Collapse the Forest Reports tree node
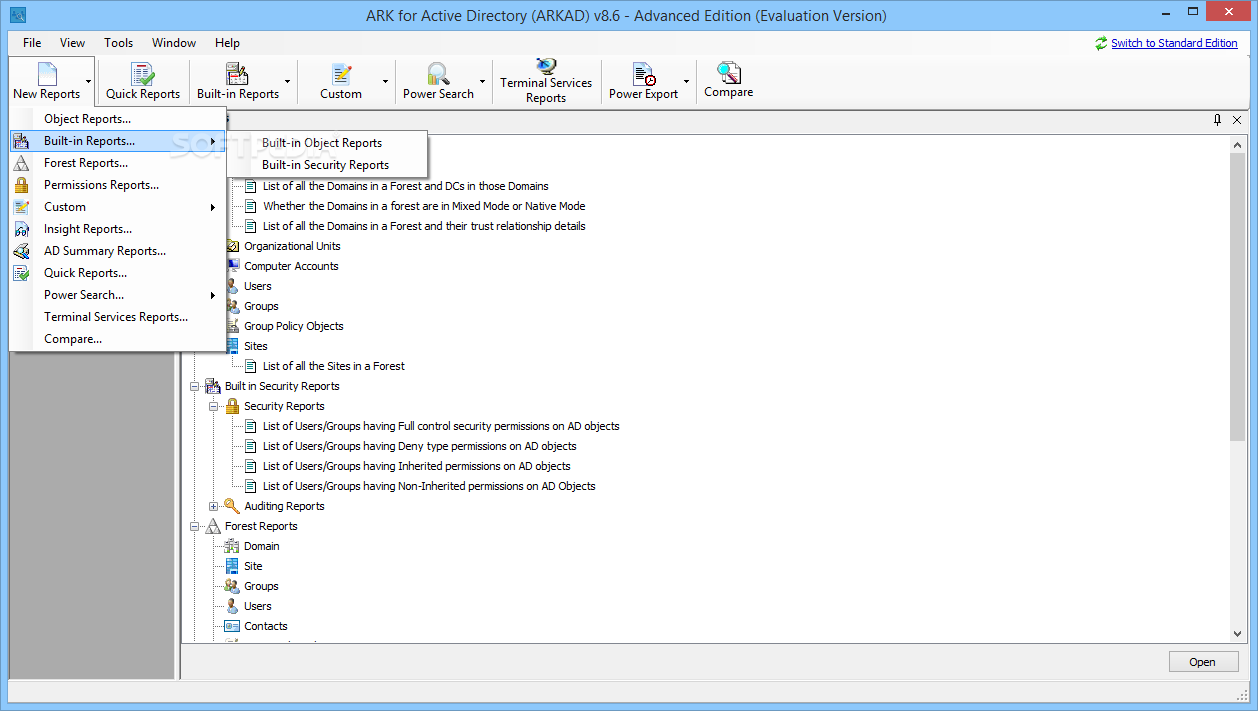This screenshot has width=1258, height=711. click(194, 526)
